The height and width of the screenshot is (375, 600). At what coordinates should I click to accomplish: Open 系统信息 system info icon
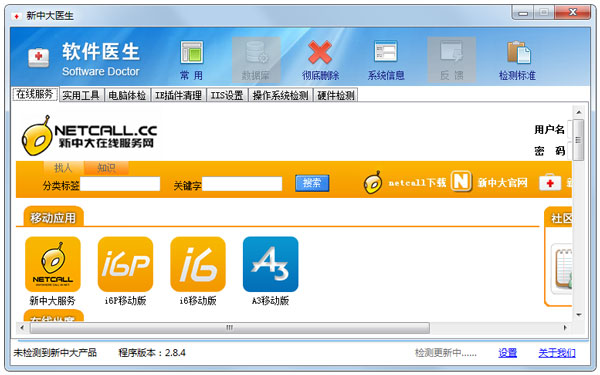point(386,60)
